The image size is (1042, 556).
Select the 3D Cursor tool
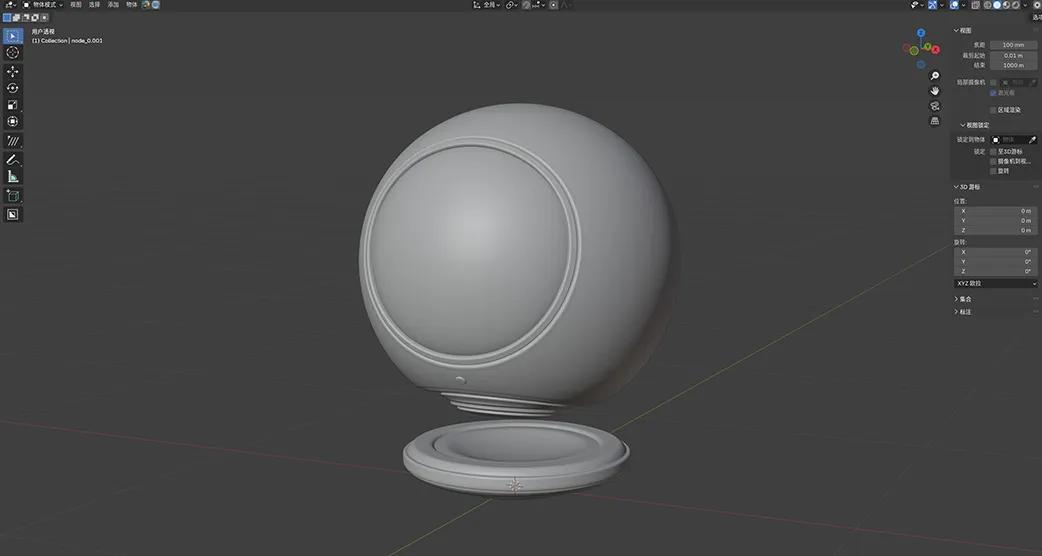click(13, 52)
